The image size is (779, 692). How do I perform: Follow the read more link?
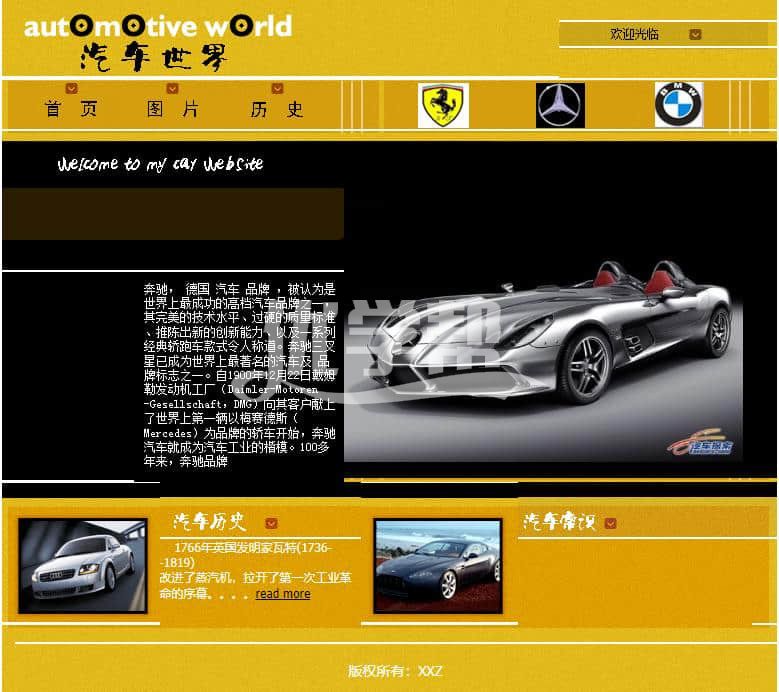click(283, 594)
